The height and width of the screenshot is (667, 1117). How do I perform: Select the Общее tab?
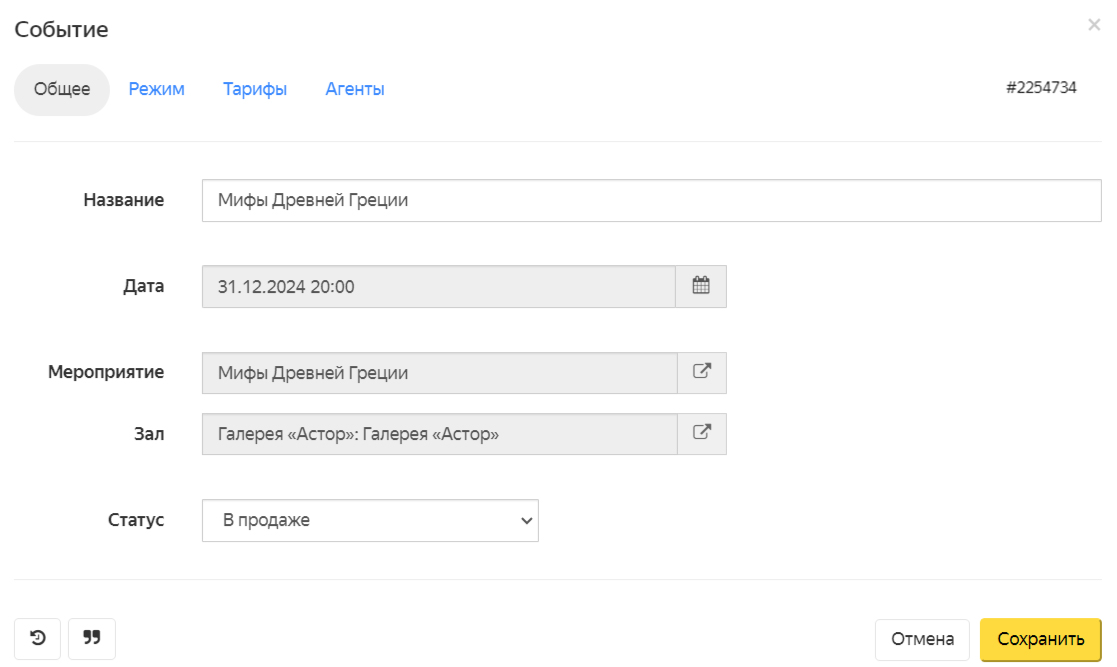coord(62,89)
